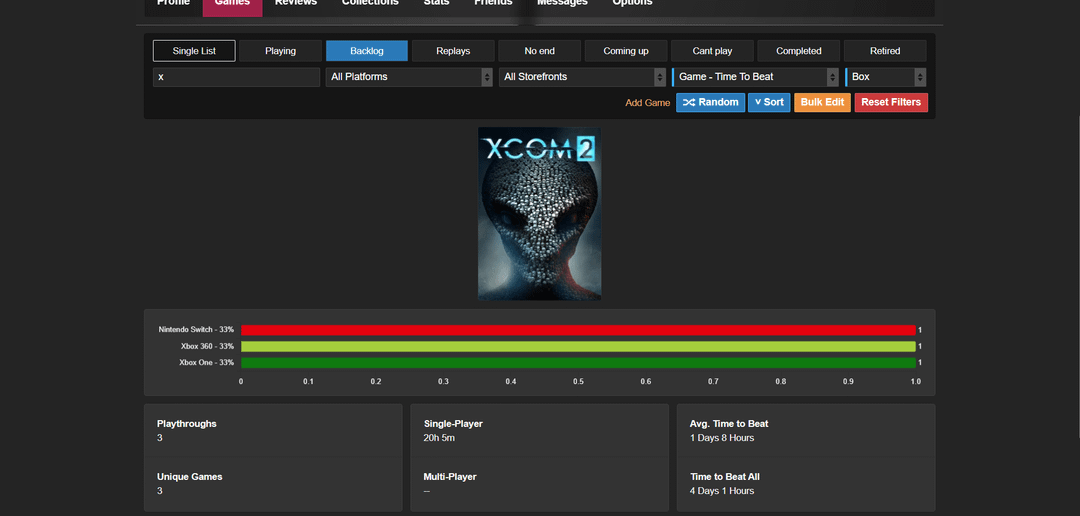Toggle the Replays filter
Viewport: 1080px width, 516px height.
pos(453,51)
